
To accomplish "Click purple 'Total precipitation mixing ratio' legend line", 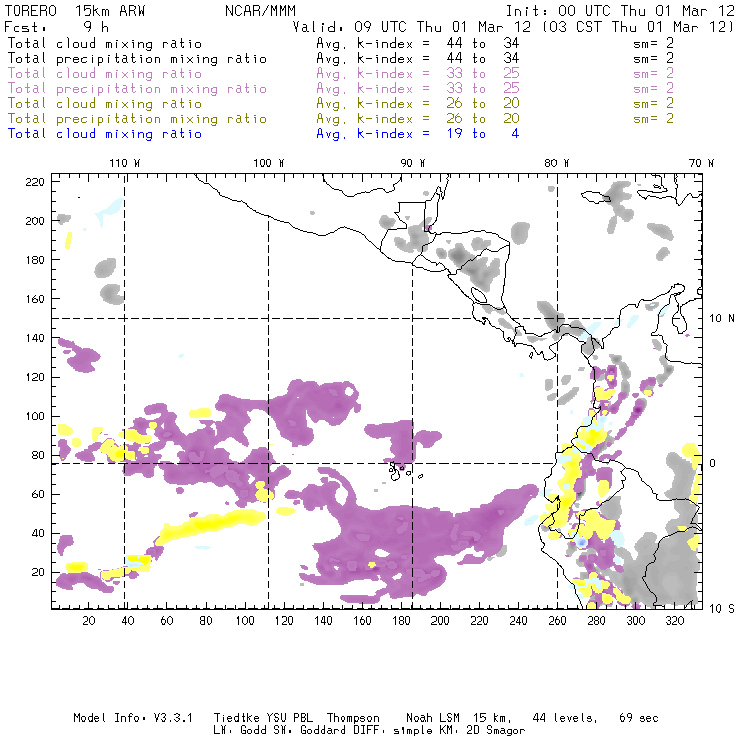I will (x=137, y=89).
